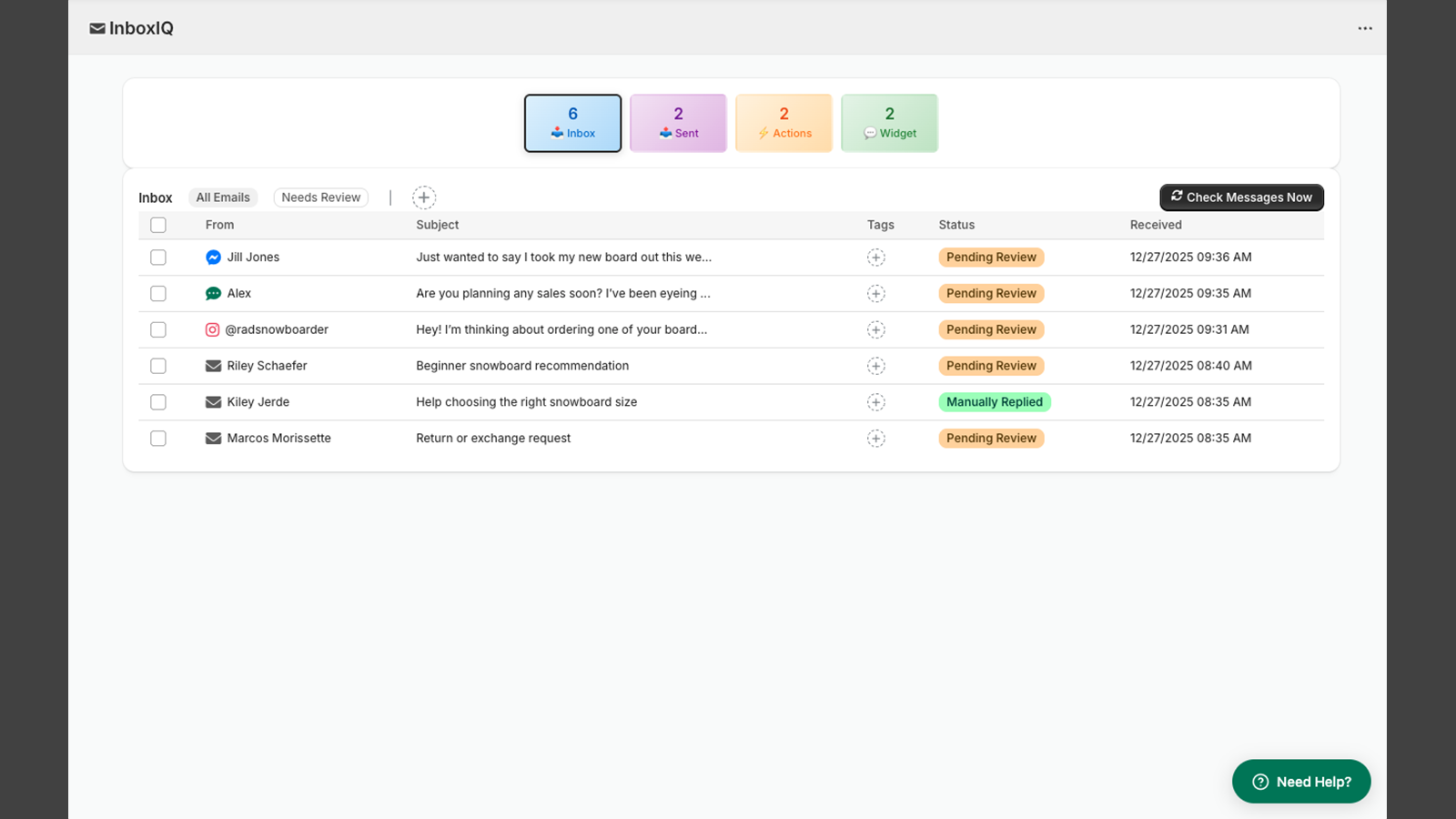Open the Widget tab card

pos(889,123)
